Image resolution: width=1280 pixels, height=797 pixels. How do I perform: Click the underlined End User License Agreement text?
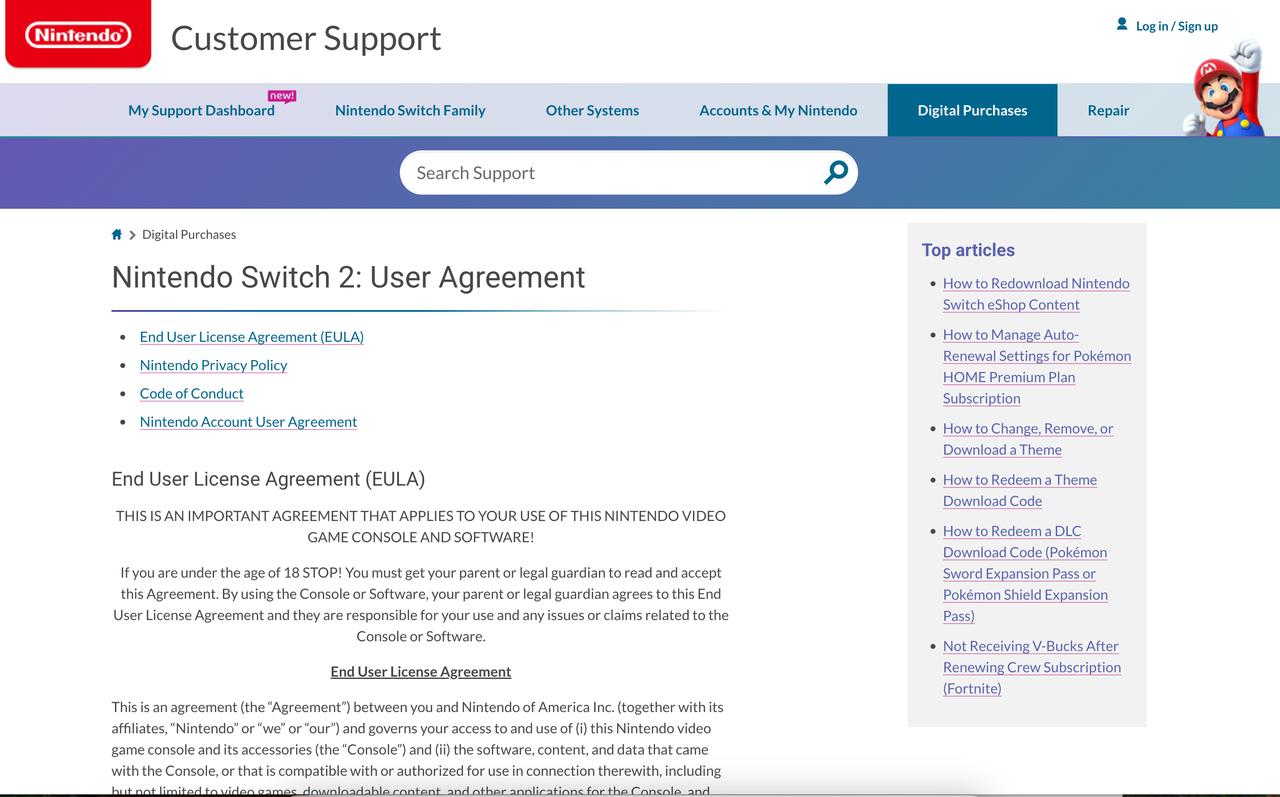(421, 672)
